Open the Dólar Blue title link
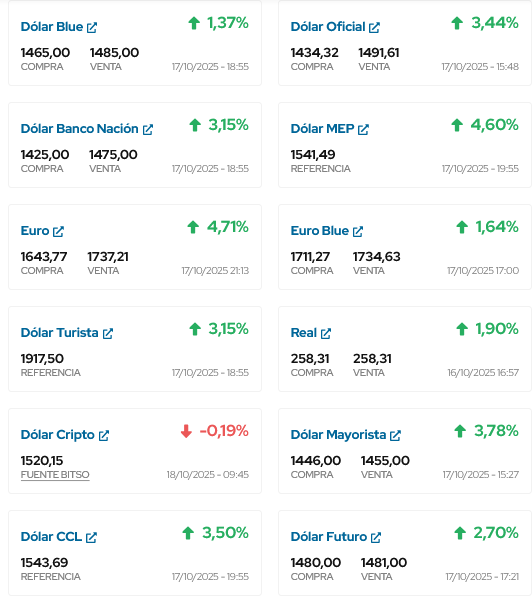Viewport: 532px width, 612px height. pos(52,27)
